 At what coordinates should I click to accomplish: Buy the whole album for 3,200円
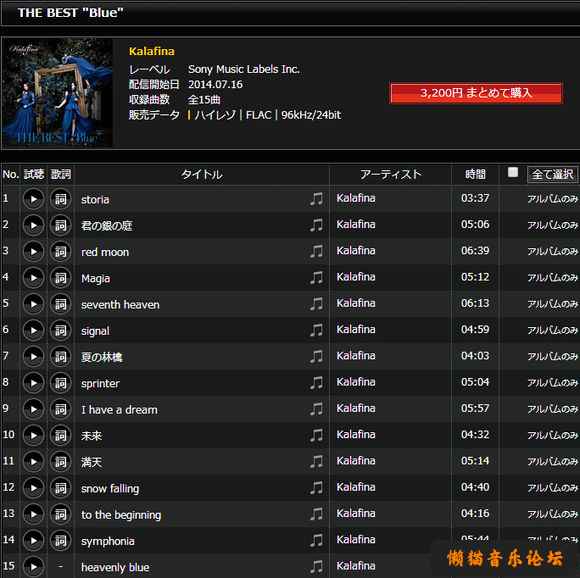pyautogui.click(x=476, y=93)
